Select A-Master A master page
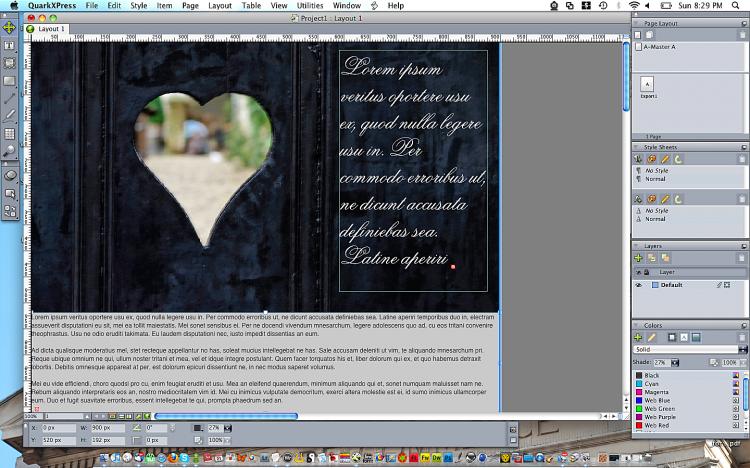This screenshot has width=750, height=468. click(x=660, y=47)
